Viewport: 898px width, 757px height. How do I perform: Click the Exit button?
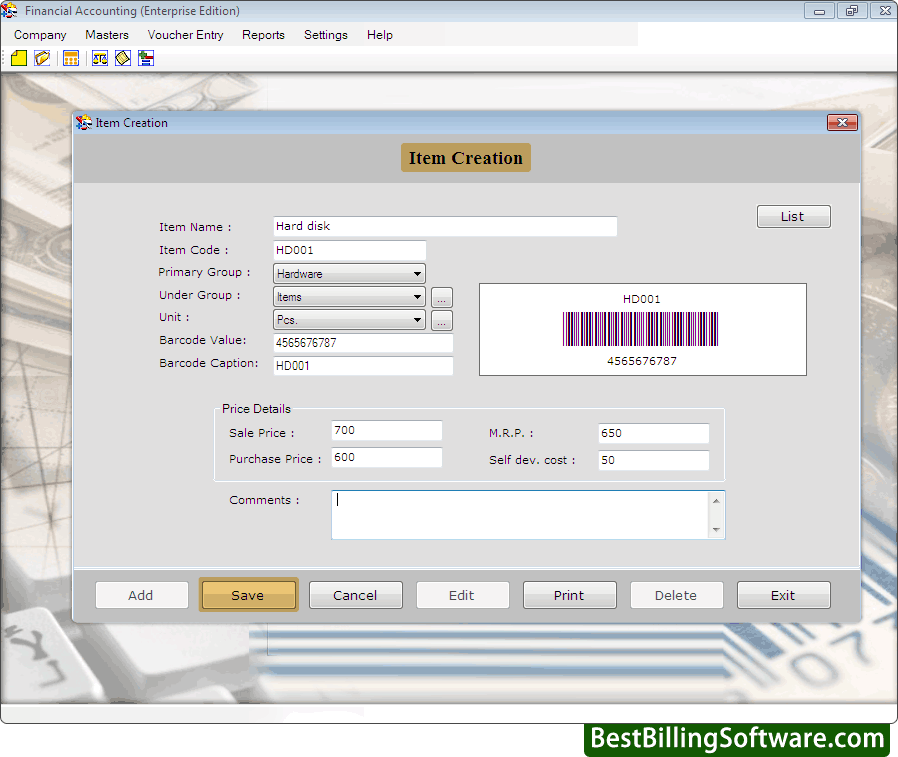[783, 595]
